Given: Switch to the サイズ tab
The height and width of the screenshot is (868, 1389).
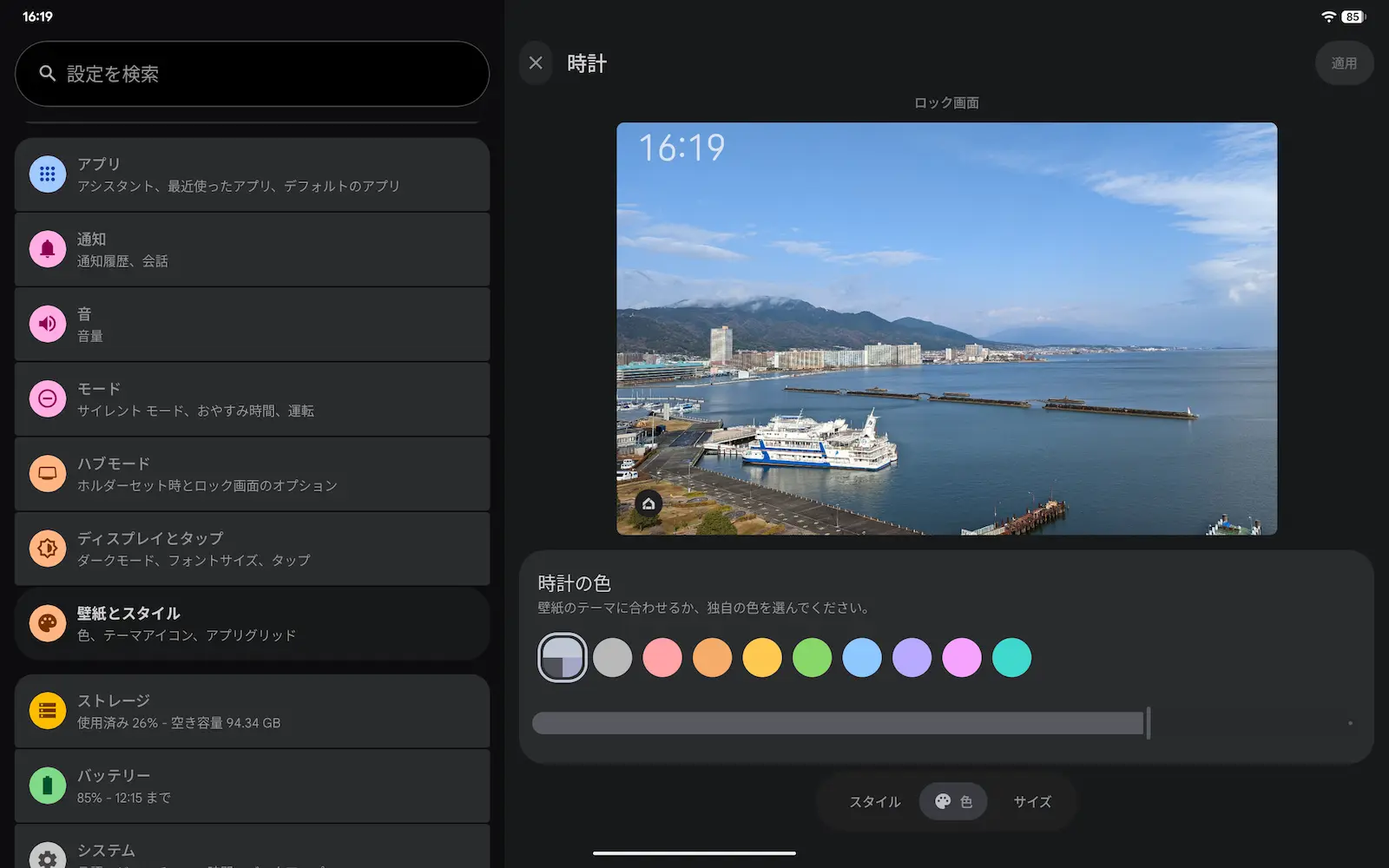Looking at the screenshot, I should pyautogui.click(x=1032, y=802).
